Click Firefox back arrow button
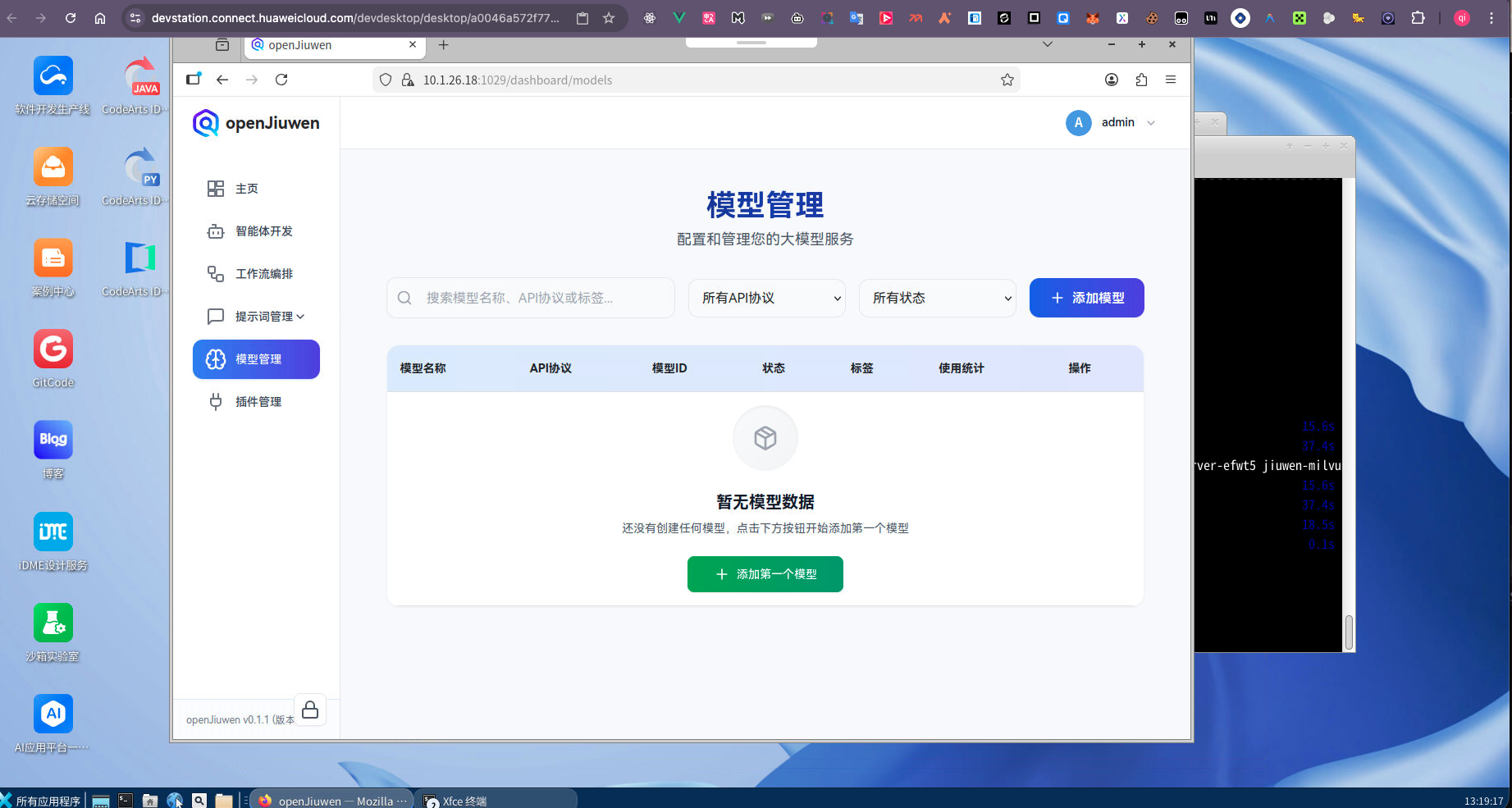The image size is (1512, 808). tap(222, 80)
